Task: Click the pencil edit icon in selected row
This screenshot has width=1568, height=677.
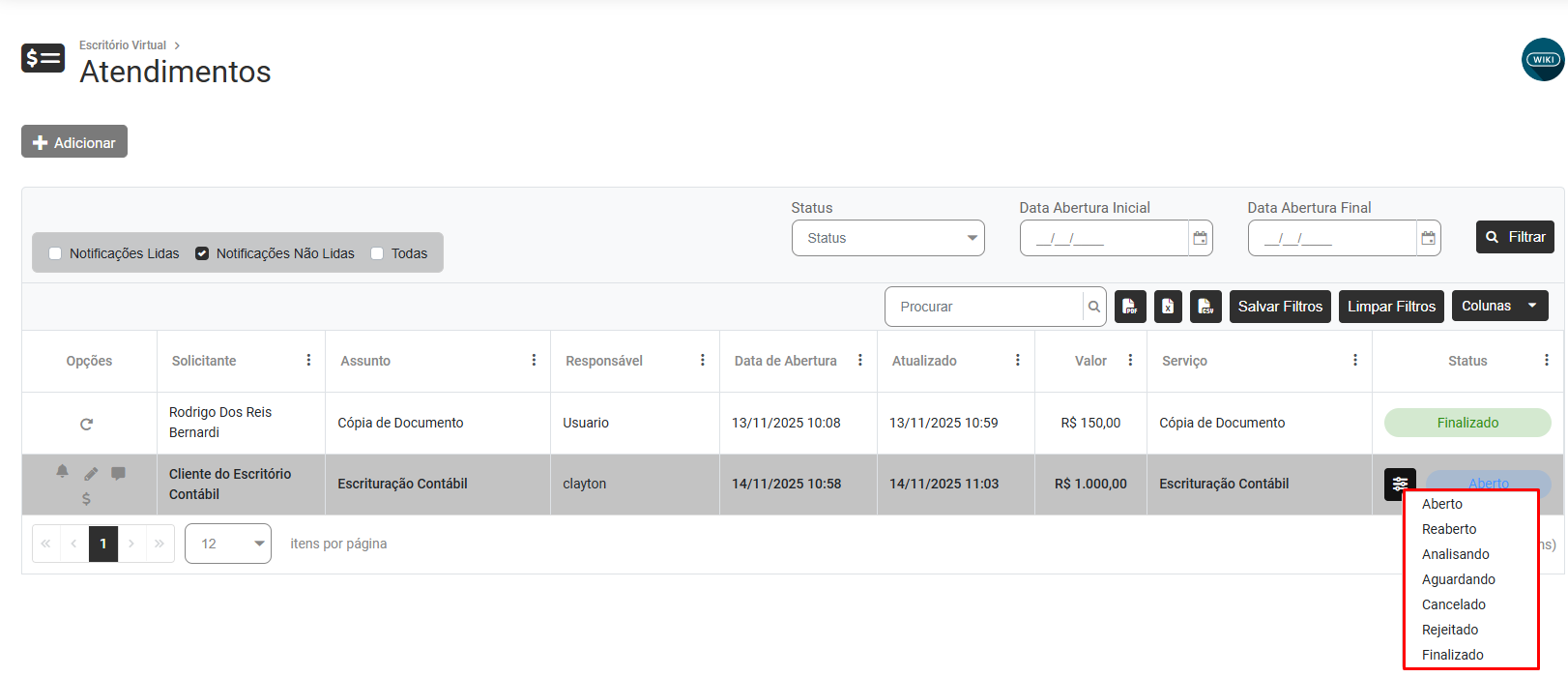Action: tap(91, 474)
